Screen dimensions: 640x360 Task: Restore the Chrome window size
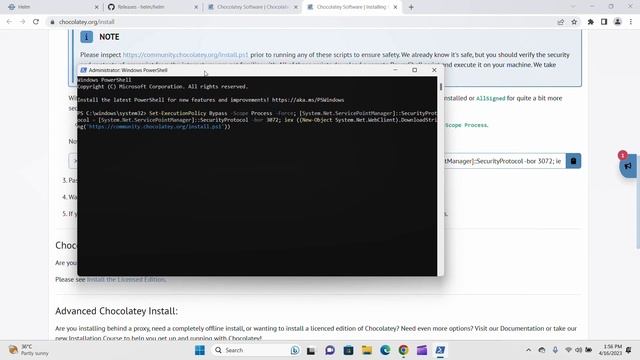[611, 7]
